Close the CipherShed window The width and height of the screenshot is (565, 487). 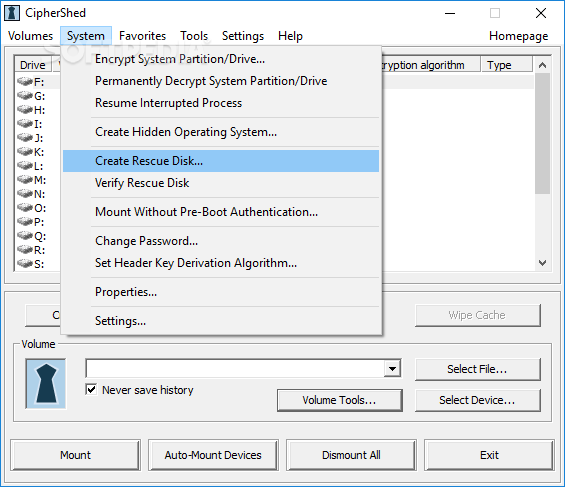click(x=541, y=13)
